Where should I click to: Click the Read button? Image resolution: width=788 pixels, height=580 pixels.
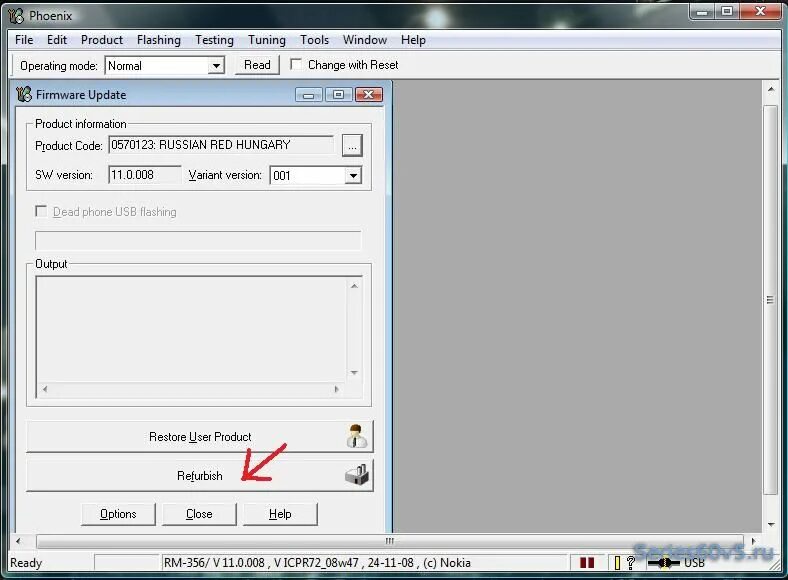pyautogui.click(x=257, y=65)
